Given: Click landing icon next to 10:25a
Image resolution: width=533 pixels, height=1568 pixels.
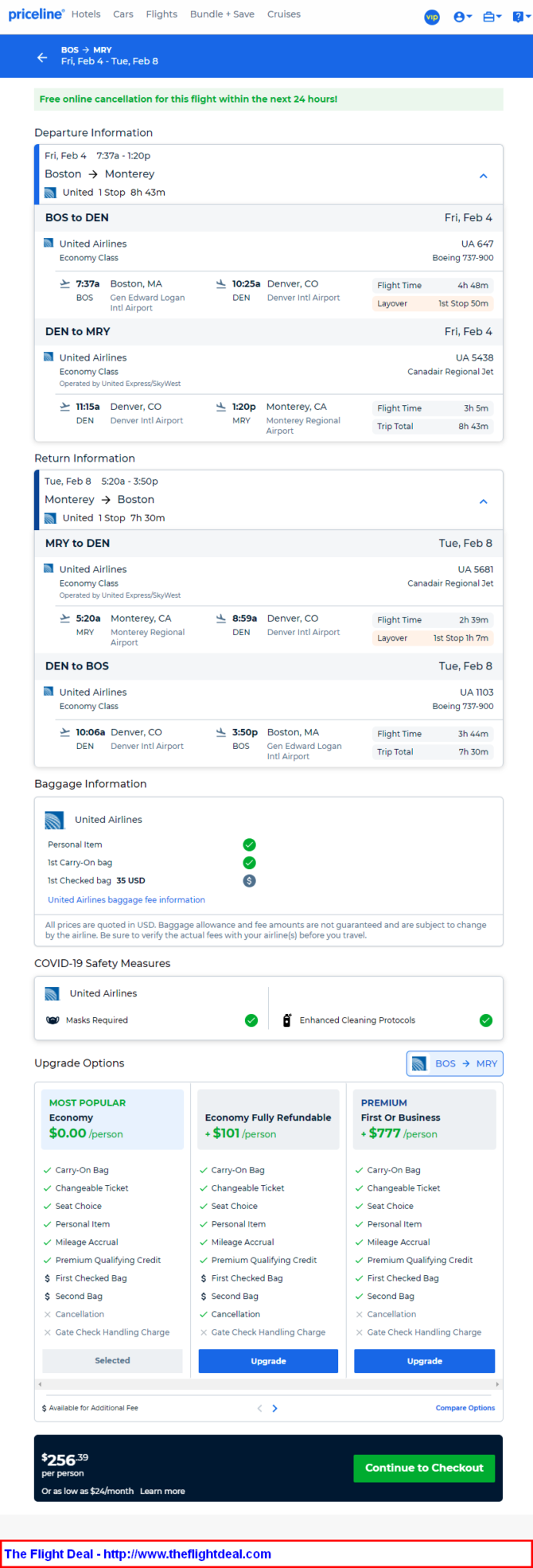Looking at the screenshot, I should (x=220, y=283).
